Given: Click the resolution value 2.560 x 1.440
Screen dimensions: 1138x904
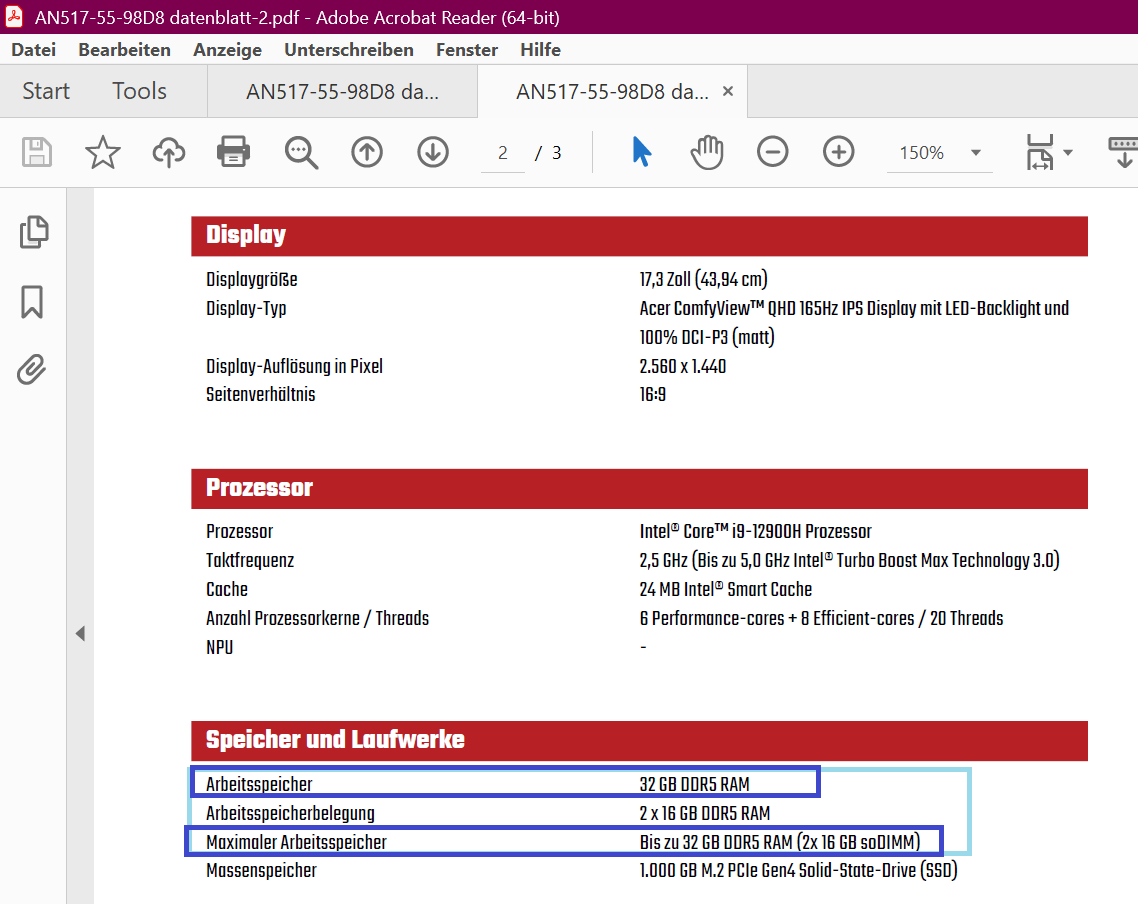Looking at the screenshot, I should point(682,366).
